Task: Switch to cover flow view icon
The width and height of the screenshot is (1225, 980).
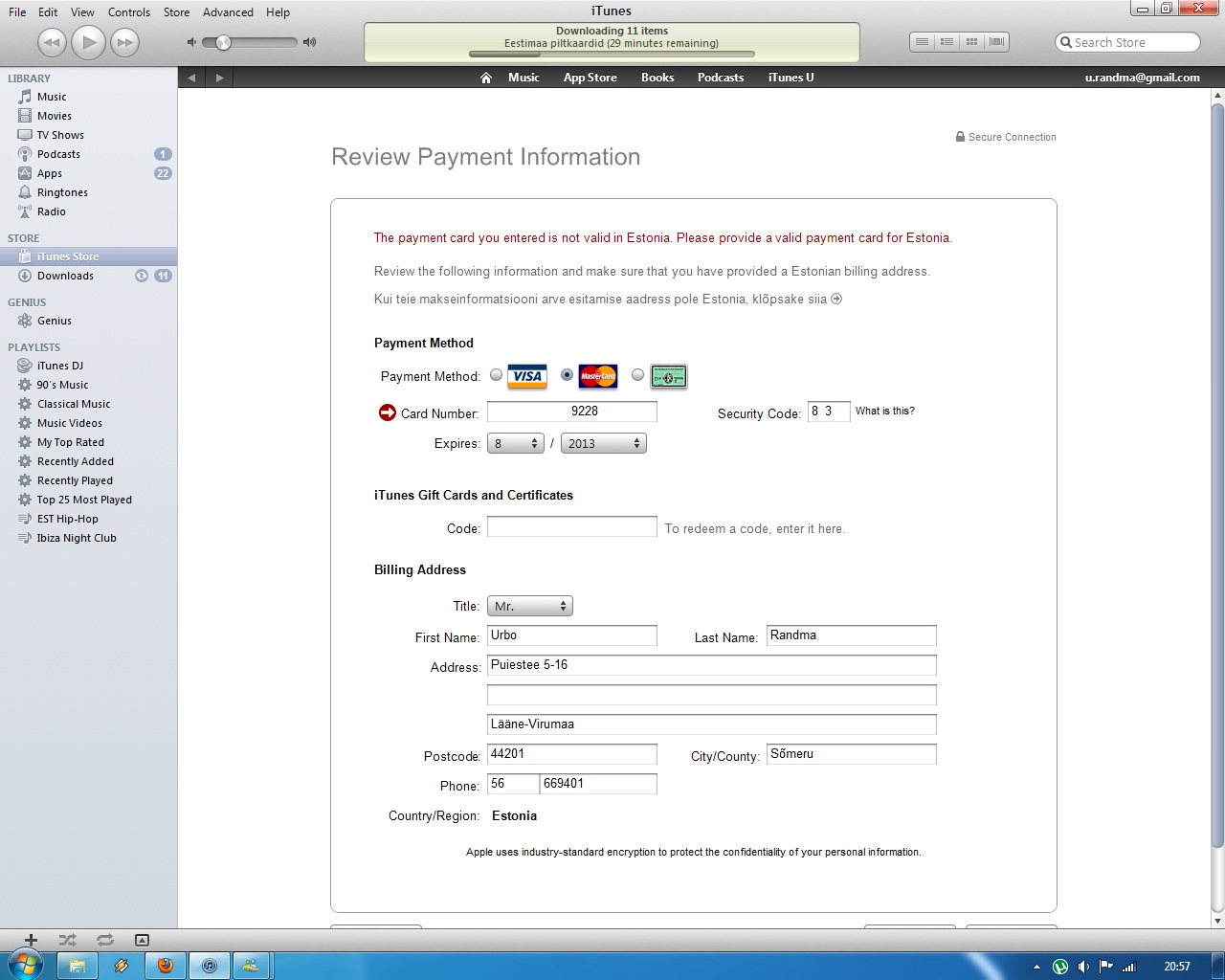Action: (996, 42)
